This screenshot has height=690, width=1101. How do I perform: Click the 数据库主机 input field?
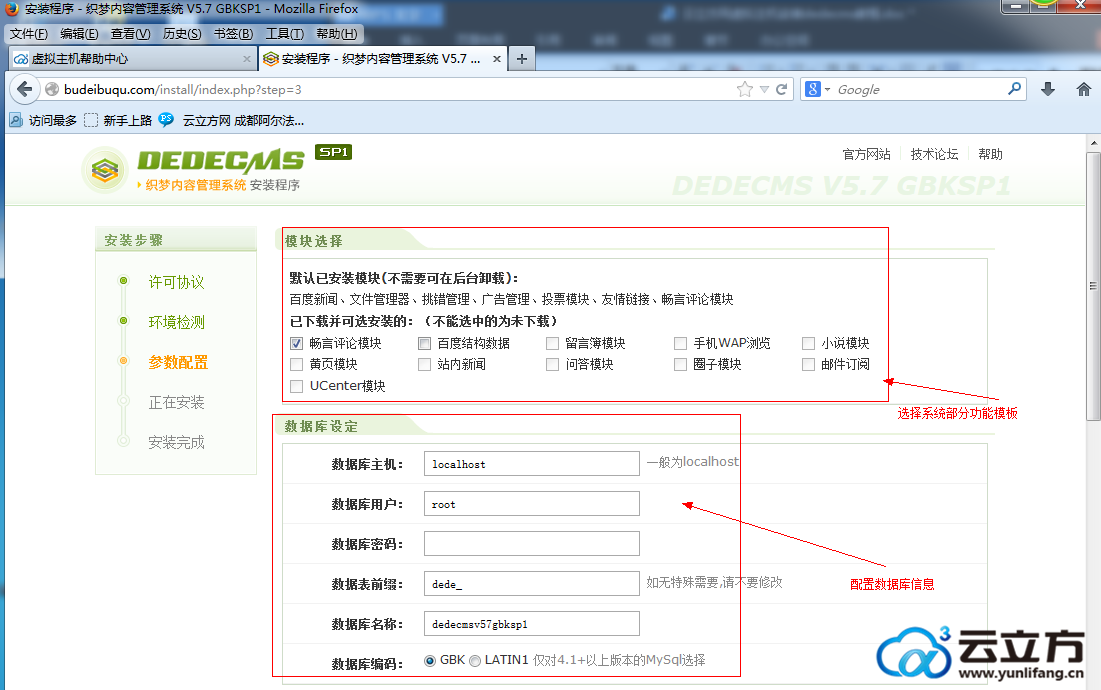coord(532,463)
